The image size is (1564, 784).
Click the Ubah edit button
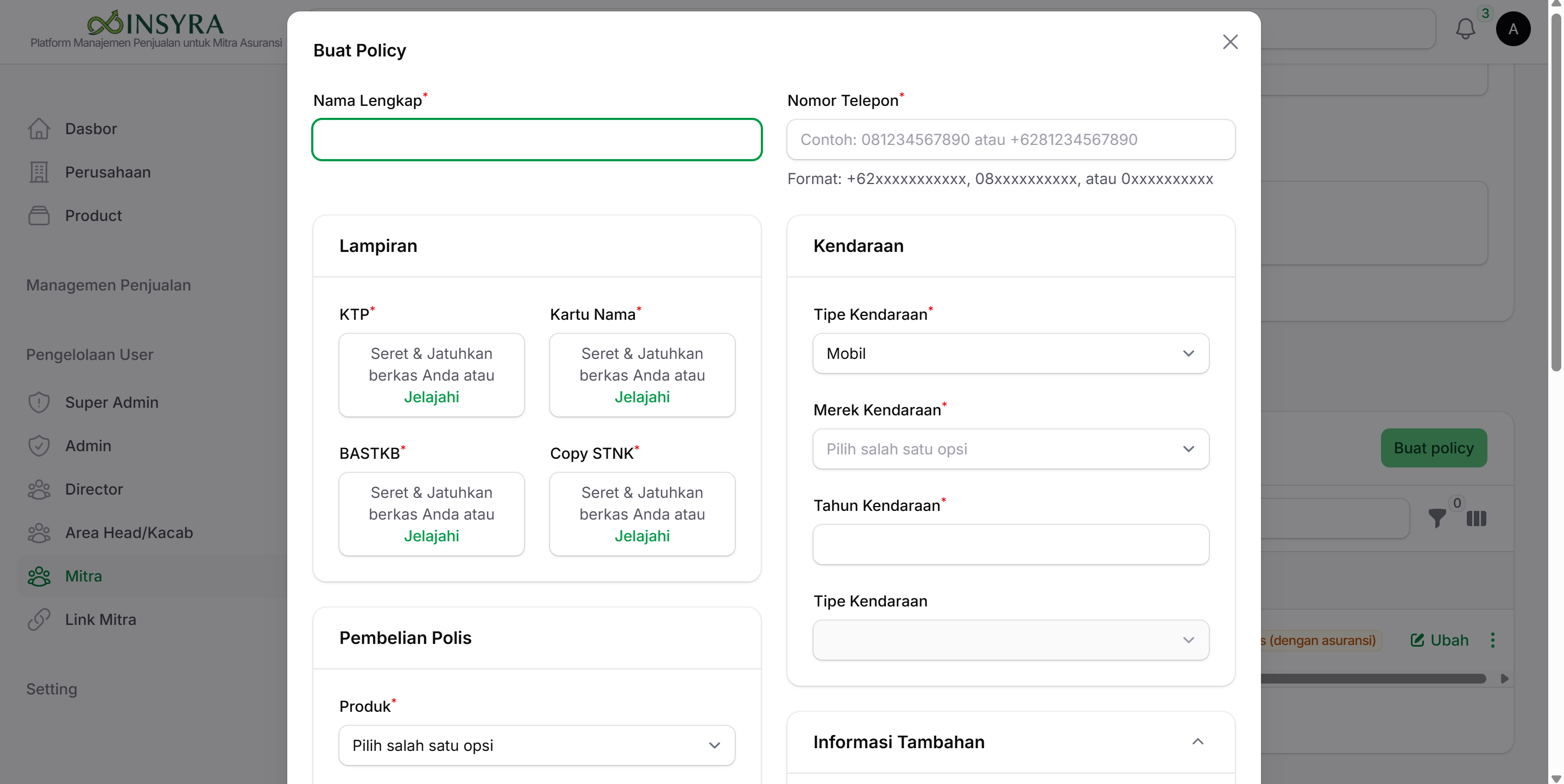pos(1439,640)
